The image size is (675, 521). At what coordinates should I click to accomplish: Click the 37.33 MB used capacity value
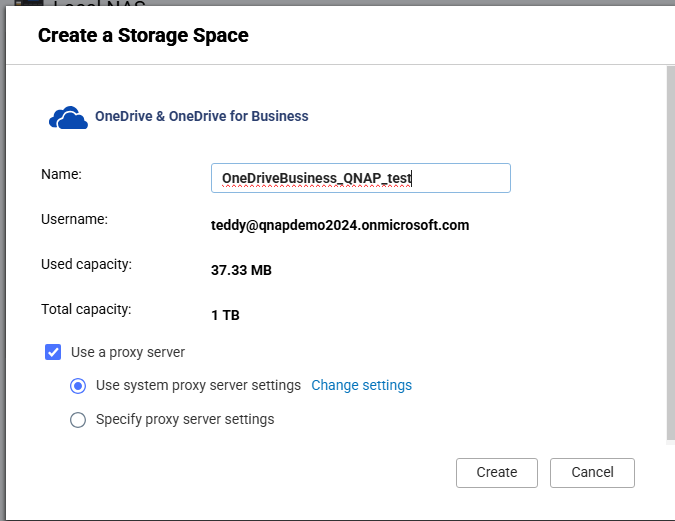pyautogui.click(x=241, y=270)
